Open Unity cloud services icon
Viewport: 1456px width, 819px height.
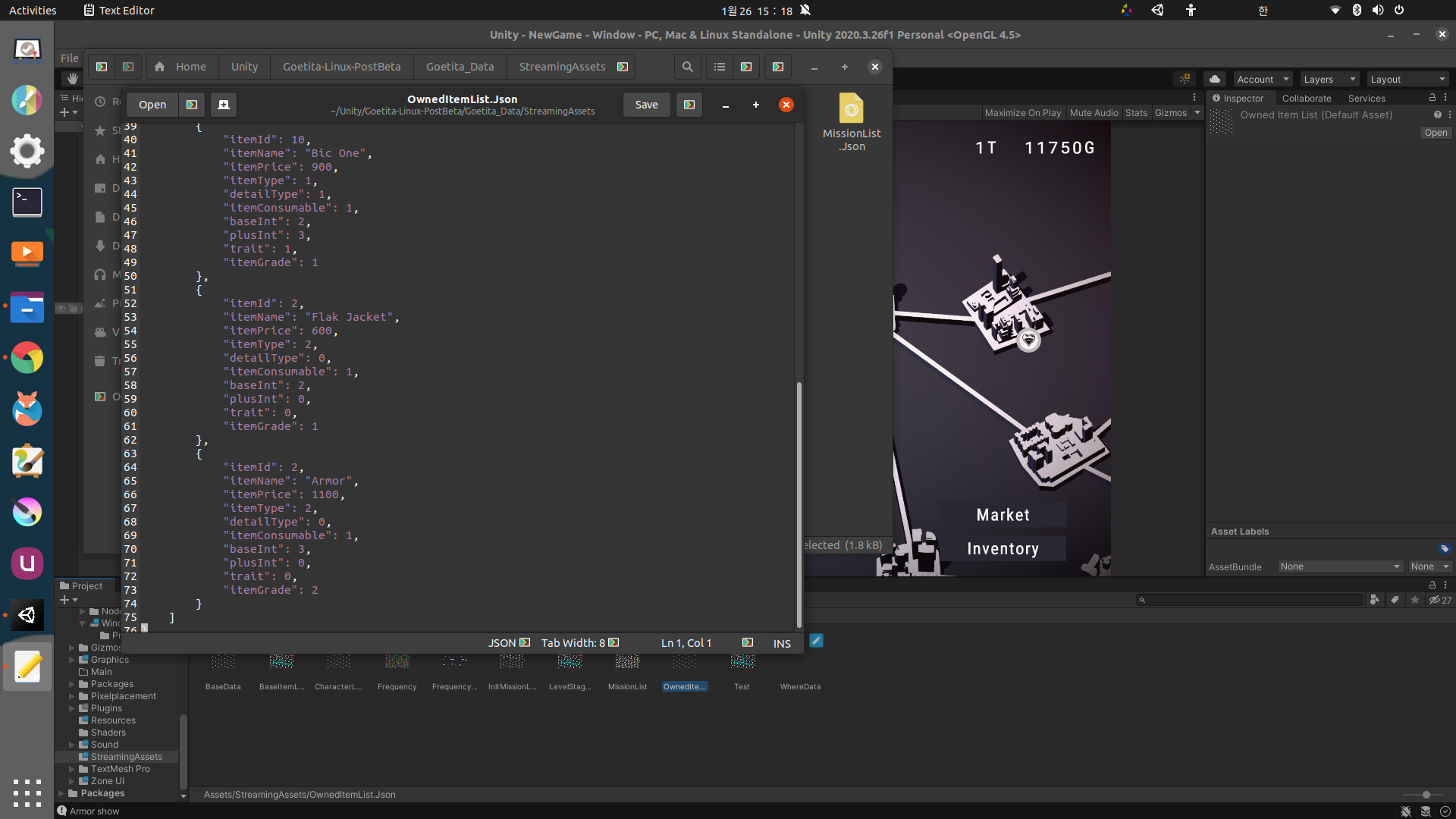click(1215, 79)
